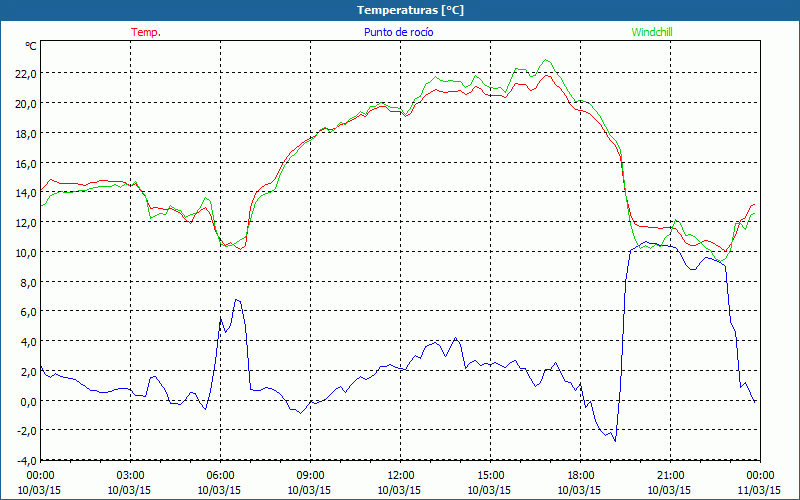
Task: Click the '16,0' y-axis value
Action: pyautogui.click(x=27, y=164)
